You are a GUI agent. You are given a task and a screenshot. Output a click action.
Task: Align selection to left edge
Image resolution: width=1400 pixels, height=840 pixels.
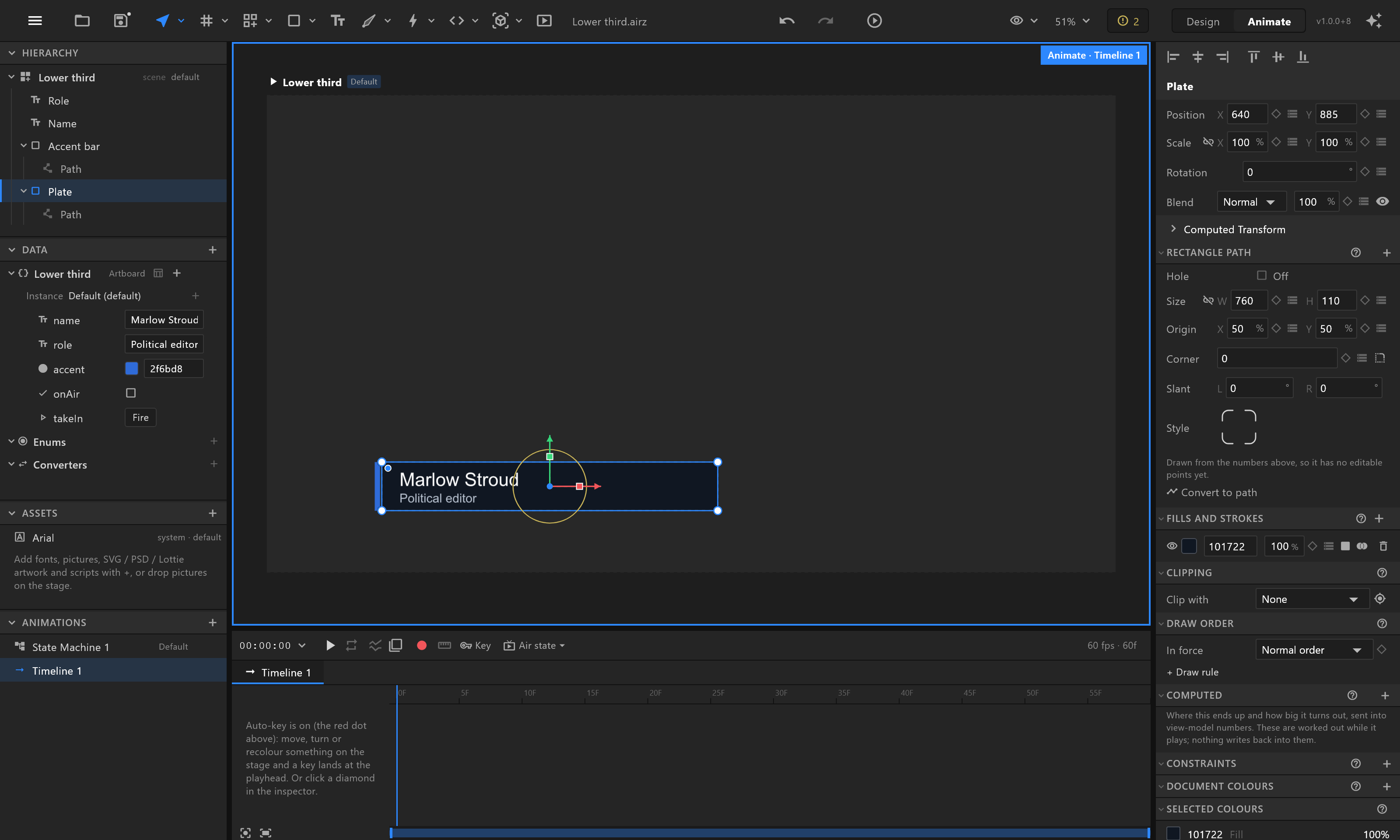tap(1173, 56)
